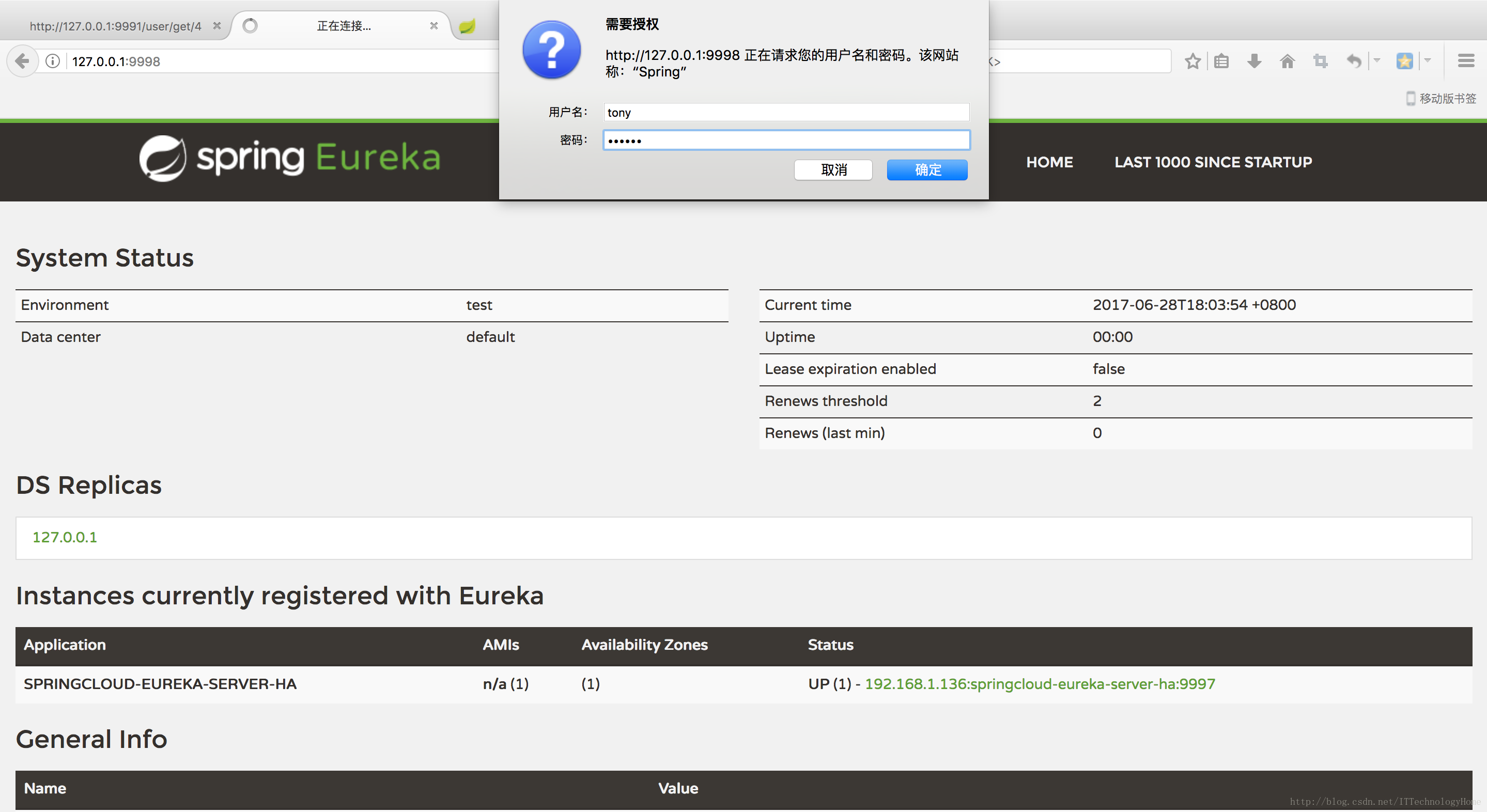Open the HOME navigation link

point(1049,162)
